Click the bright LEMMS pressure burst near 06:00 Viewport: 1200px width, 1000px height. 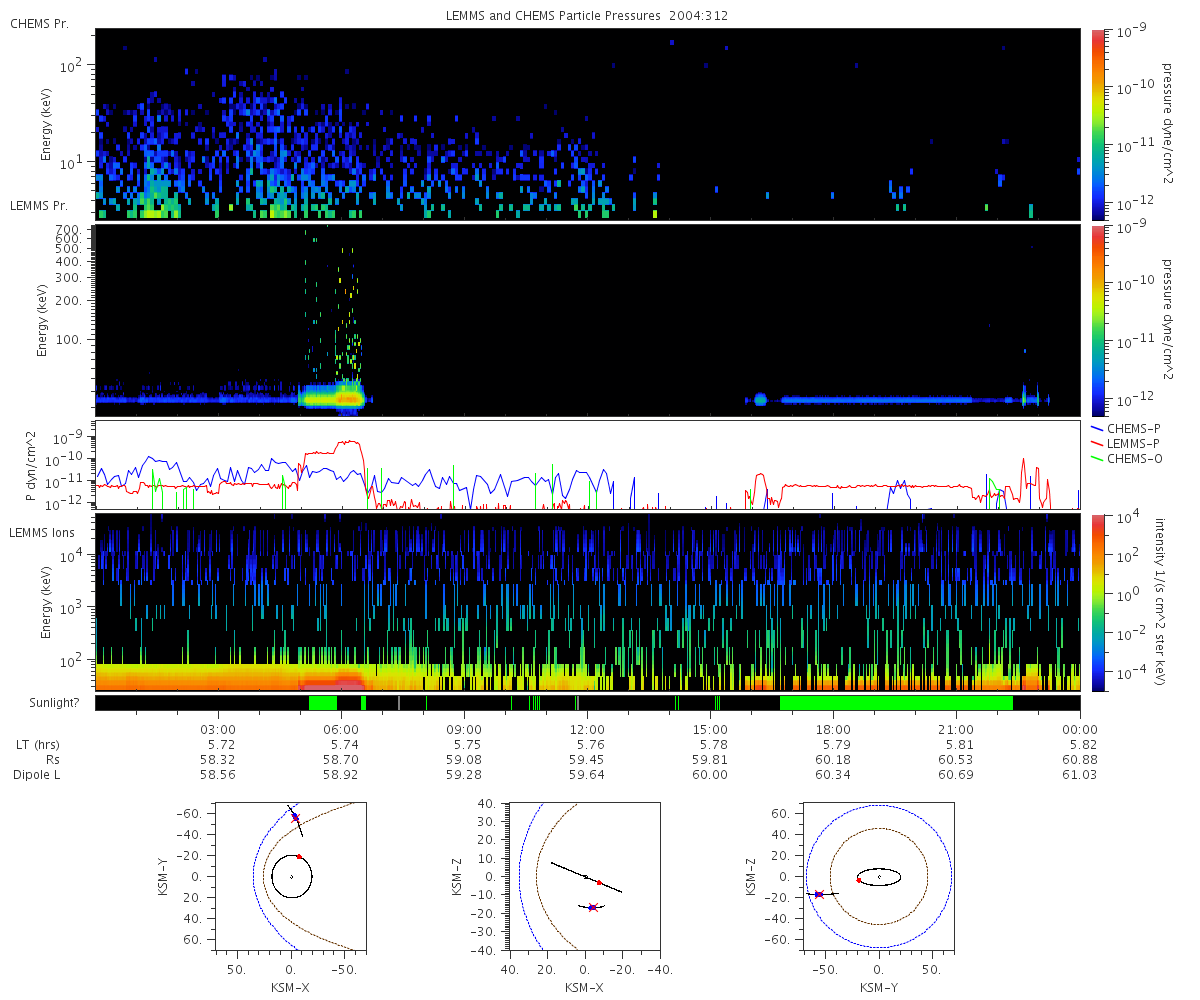tap(335, 398)
